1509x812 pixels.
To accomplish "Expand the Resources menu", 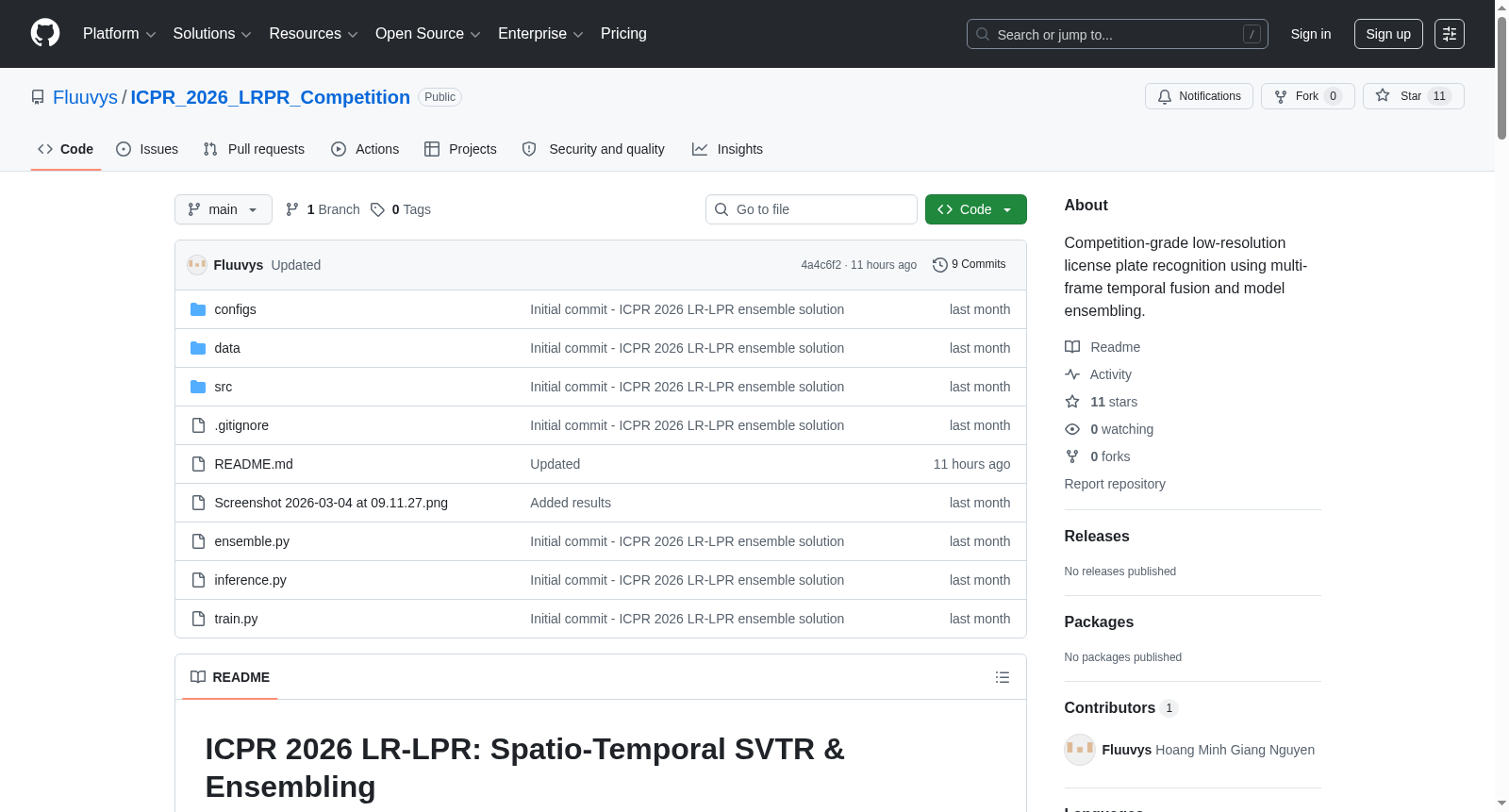I will (x=313, y=34).
